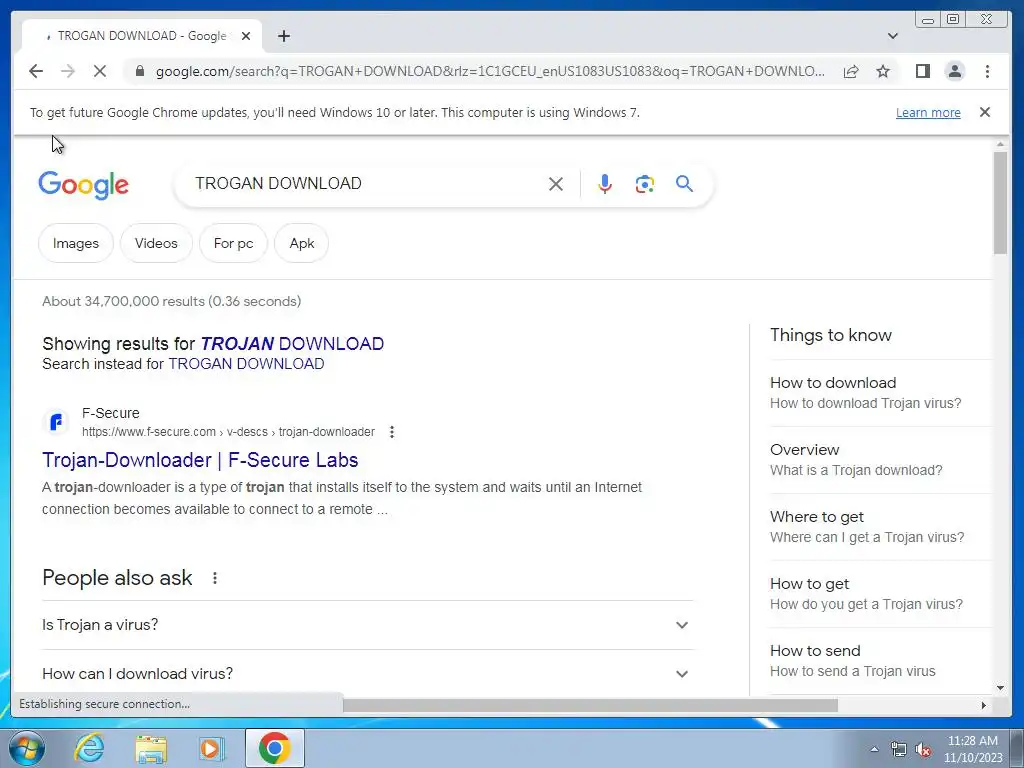Expand Is Trojan a virus question
Screen dimensions: 1024x768
[367, 625]
